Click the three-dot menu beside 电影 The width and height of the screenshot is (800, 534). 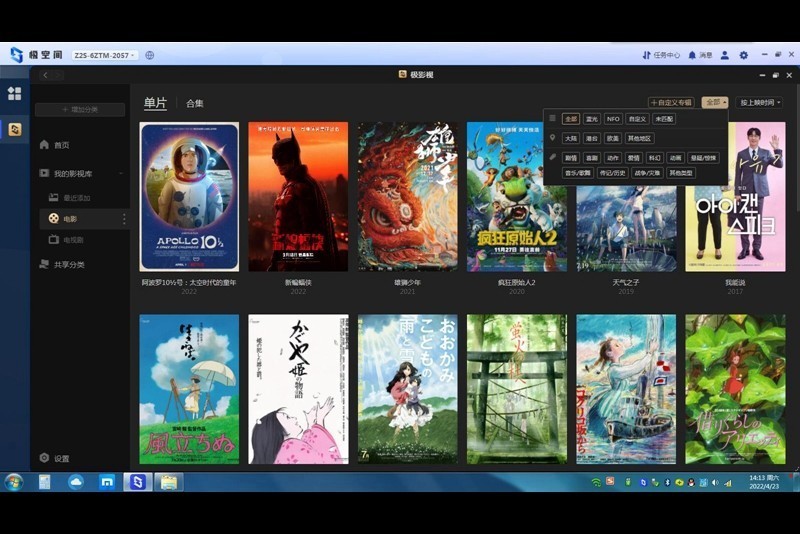click(x=124, y=218)
